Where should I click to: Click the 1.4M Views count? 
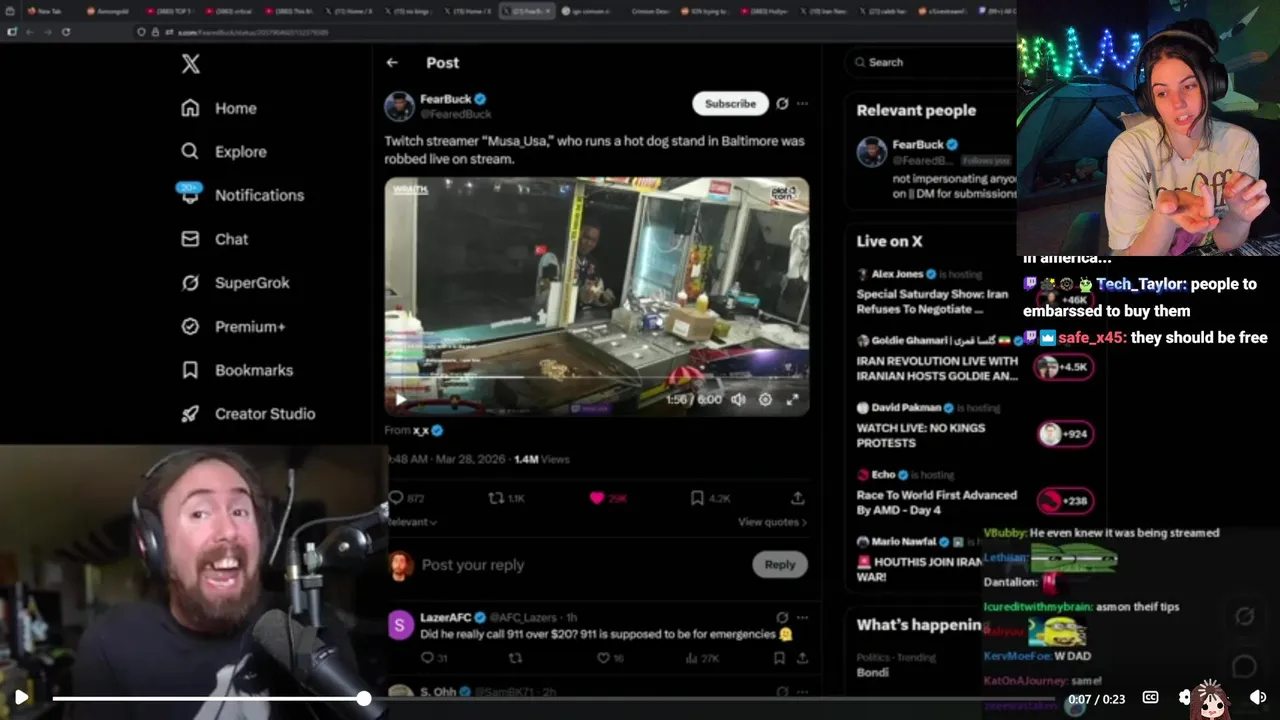[541, 459]
